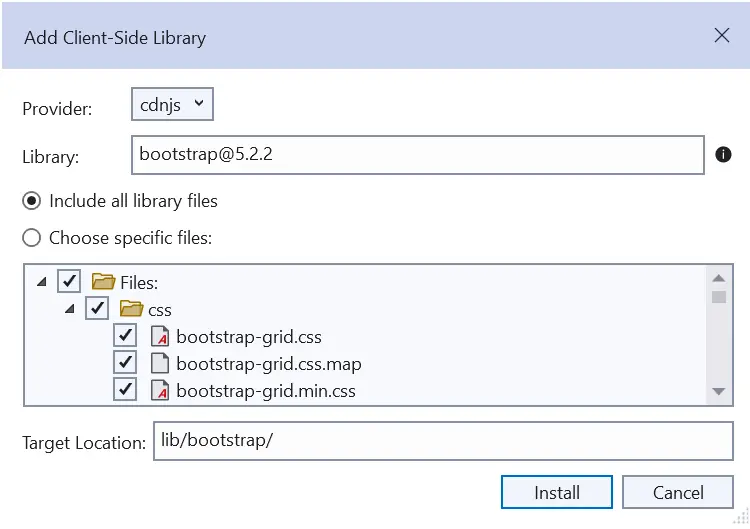
Task: Collapse the css folder node
Action: click(70, 309)
